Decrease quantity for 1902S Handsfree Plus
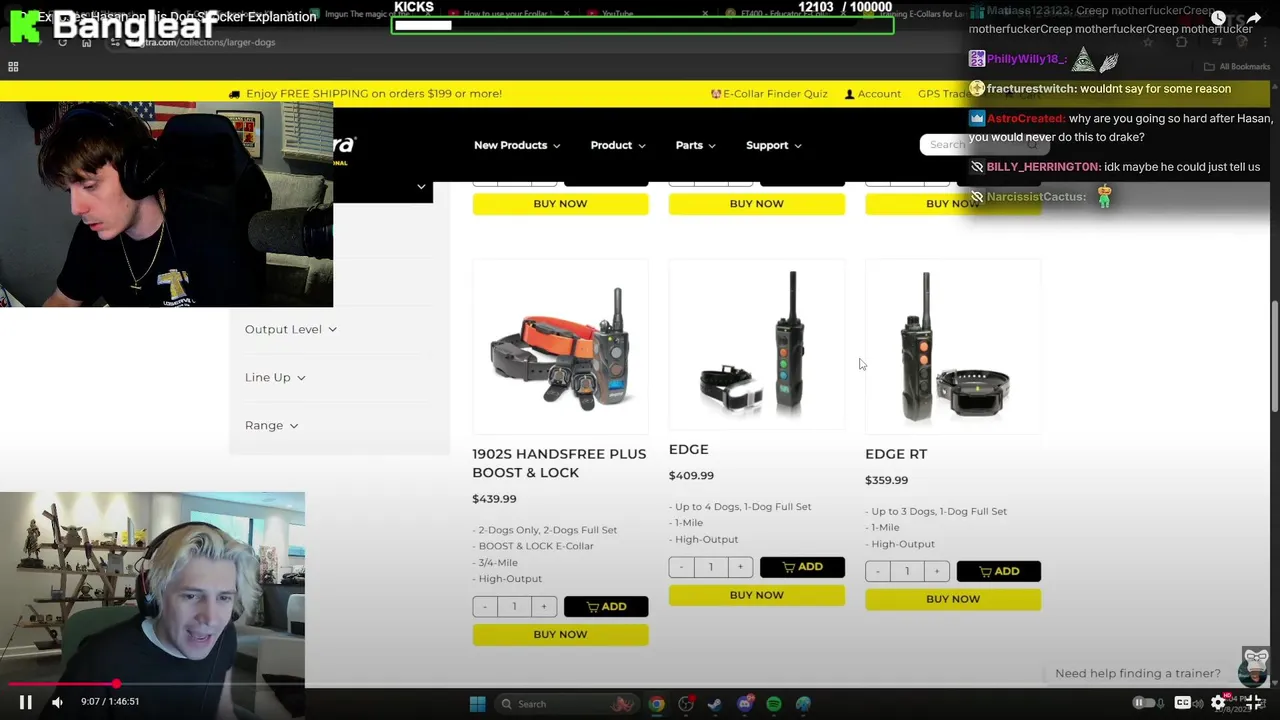Image resolution: width=1280 pixels, height=720 pixels. (485, 607)
